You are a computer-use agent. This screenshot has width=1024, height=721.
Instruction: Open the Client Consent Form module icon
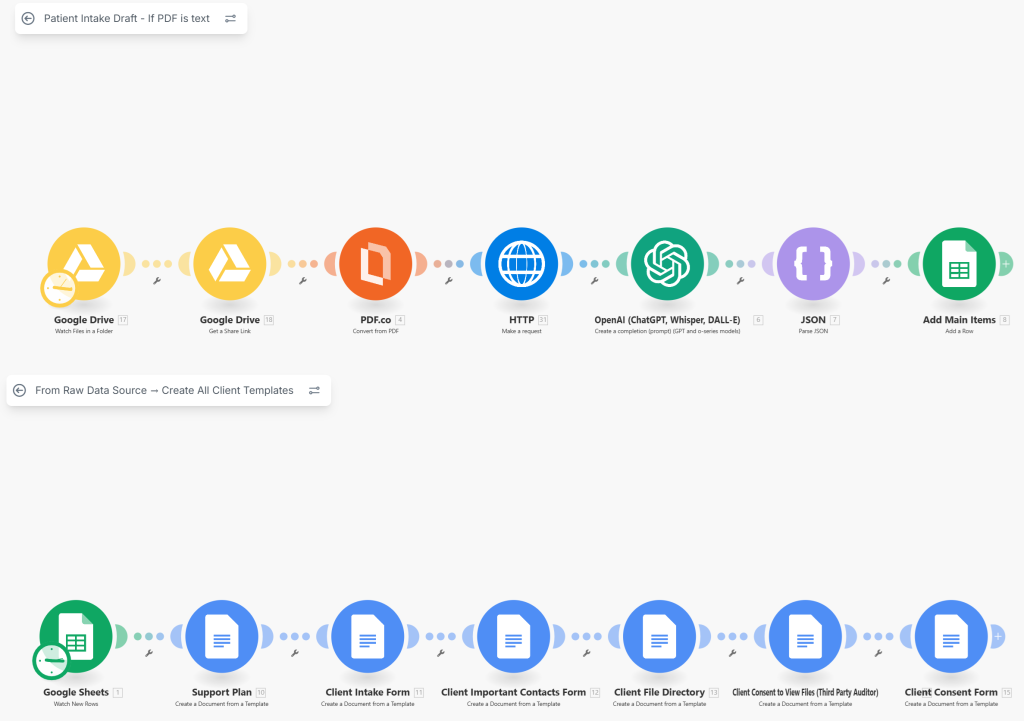click(952, 637)
